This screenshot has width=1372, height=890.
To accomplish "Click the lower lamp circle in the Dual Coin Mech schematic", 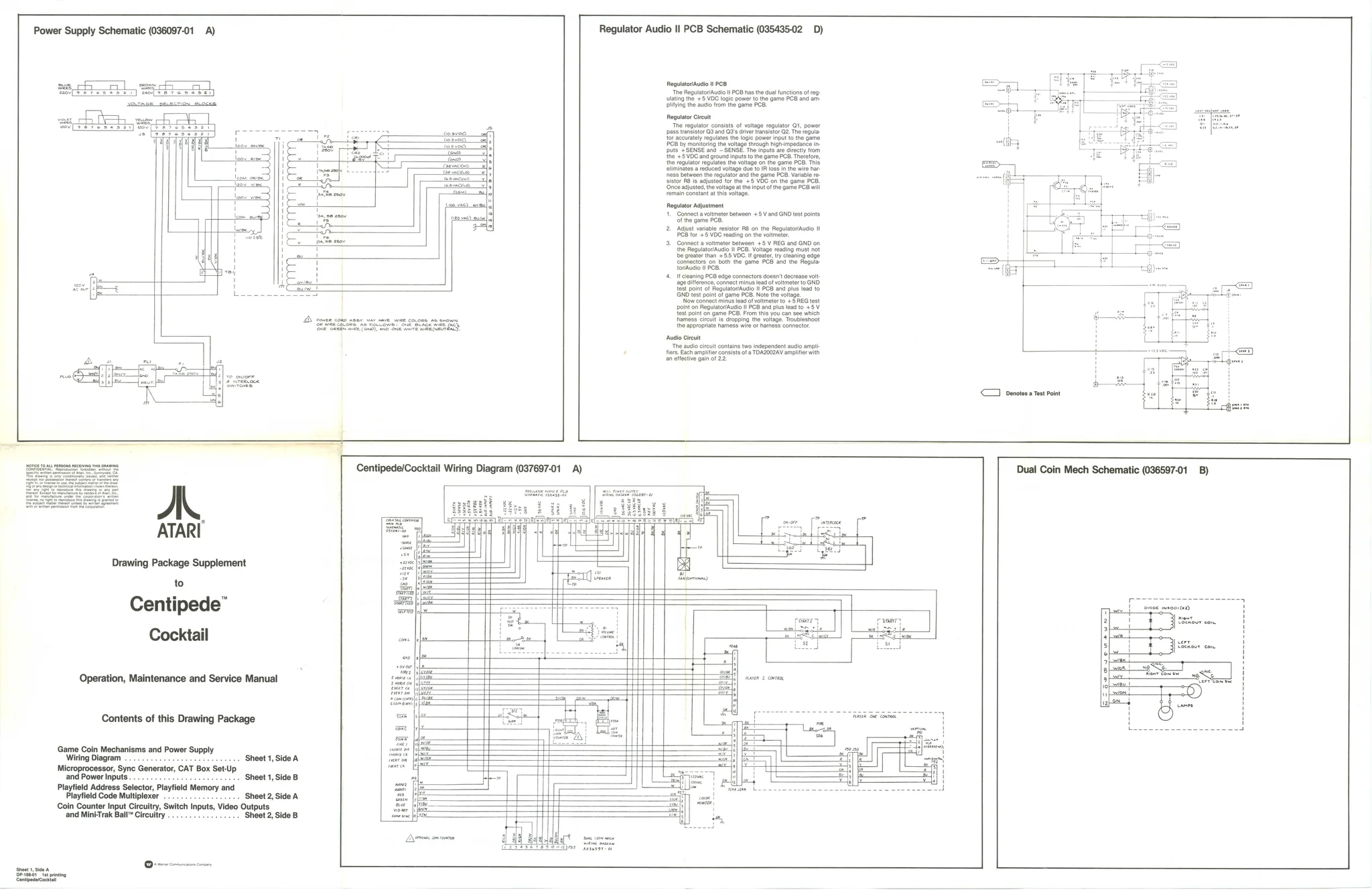I will click(x=1166, y=714).
